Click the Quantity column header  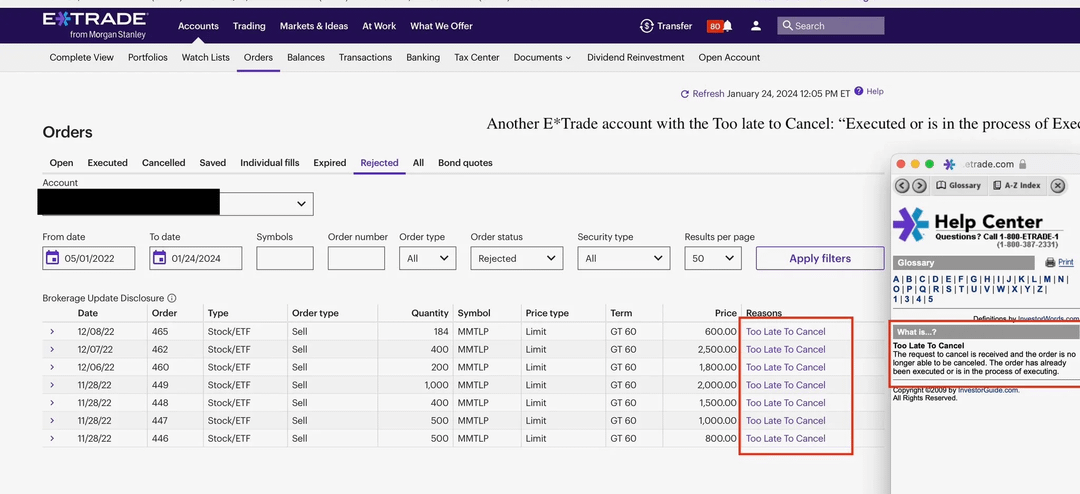point(430,313)
